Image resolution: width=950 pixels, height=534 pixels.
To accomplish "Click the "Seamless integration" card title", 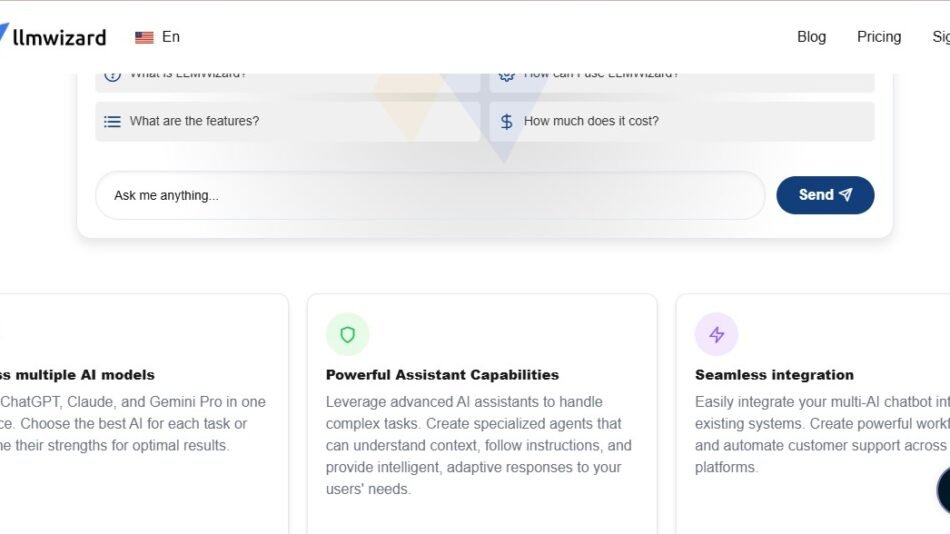I will 774,375.
